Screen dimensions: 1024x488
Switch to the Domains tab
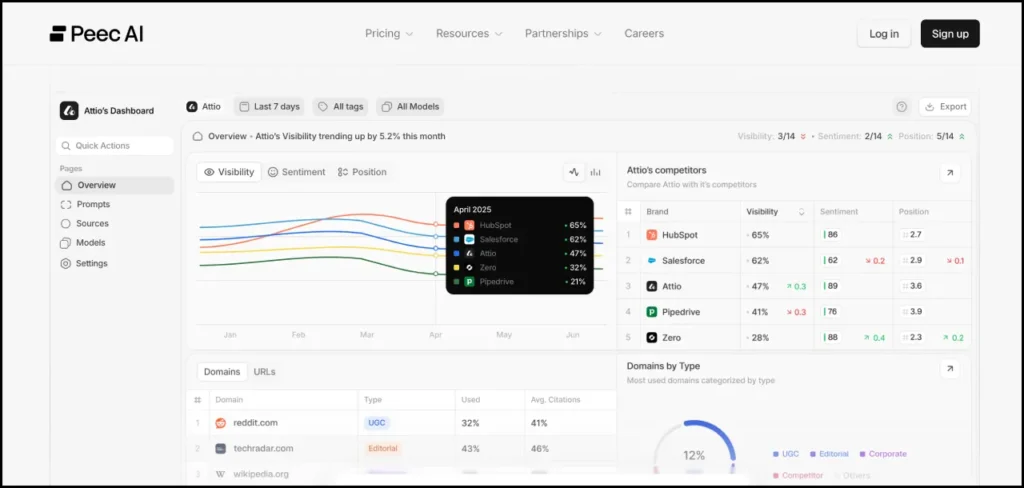pos(222,372)
